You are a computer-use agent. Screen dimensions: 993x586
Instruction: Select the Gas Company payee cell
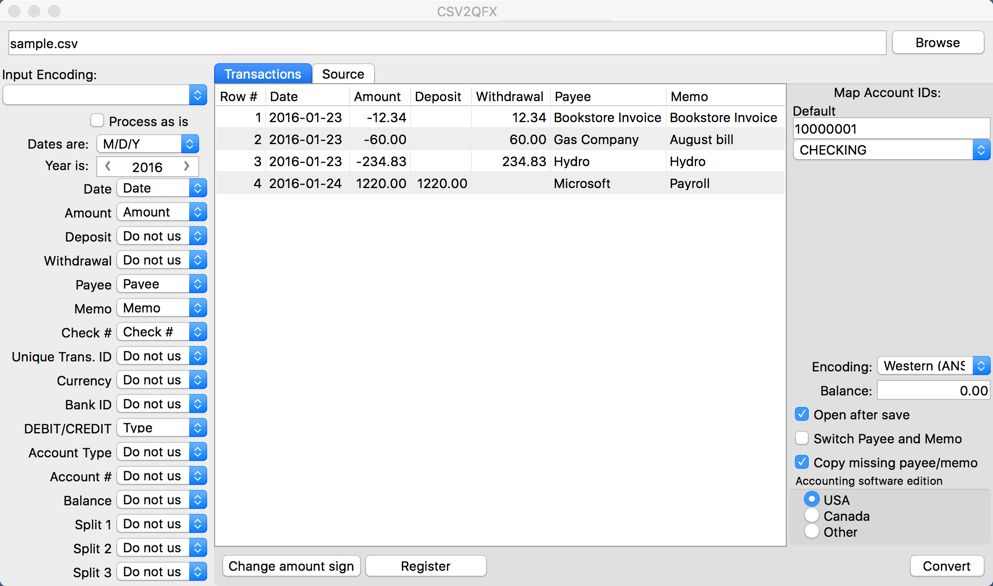coord(608,139)
